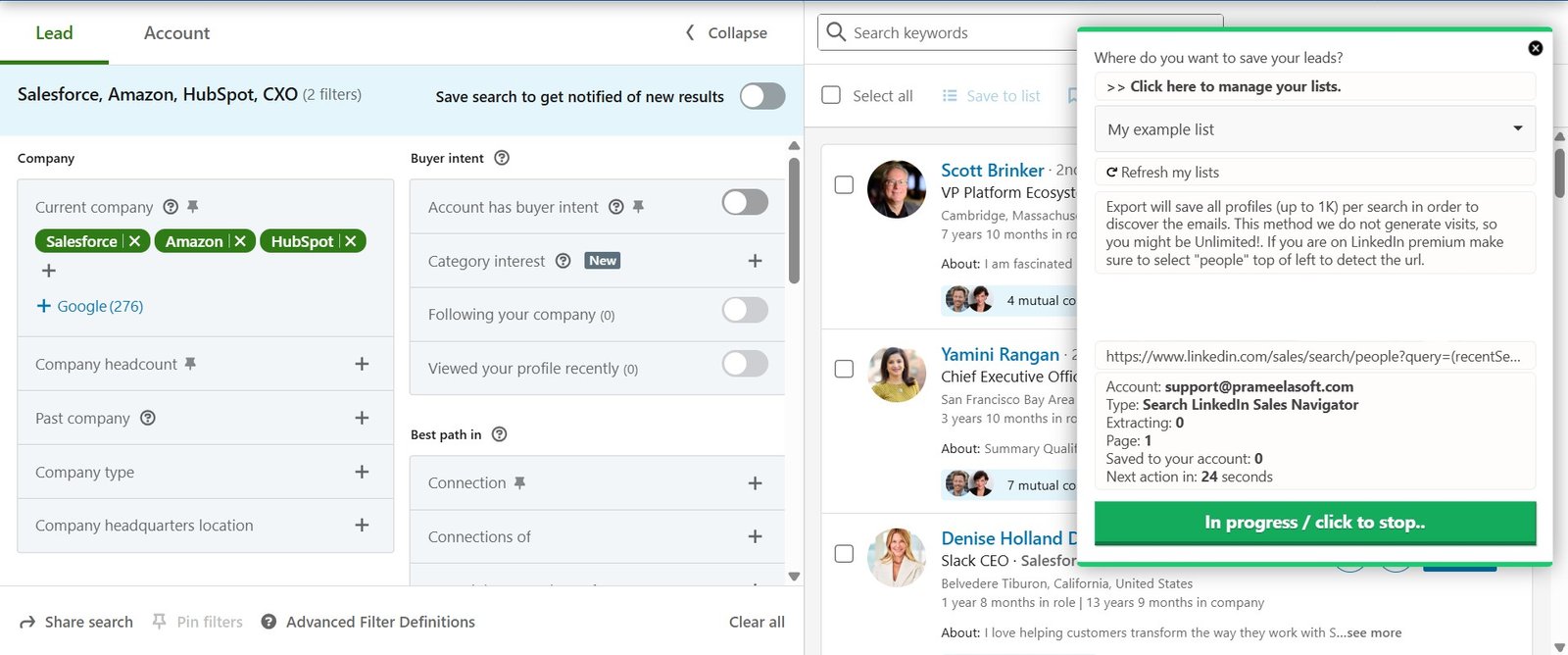
Task: Check the box next to Scott Brinker
Action: [x=844, y=184]
